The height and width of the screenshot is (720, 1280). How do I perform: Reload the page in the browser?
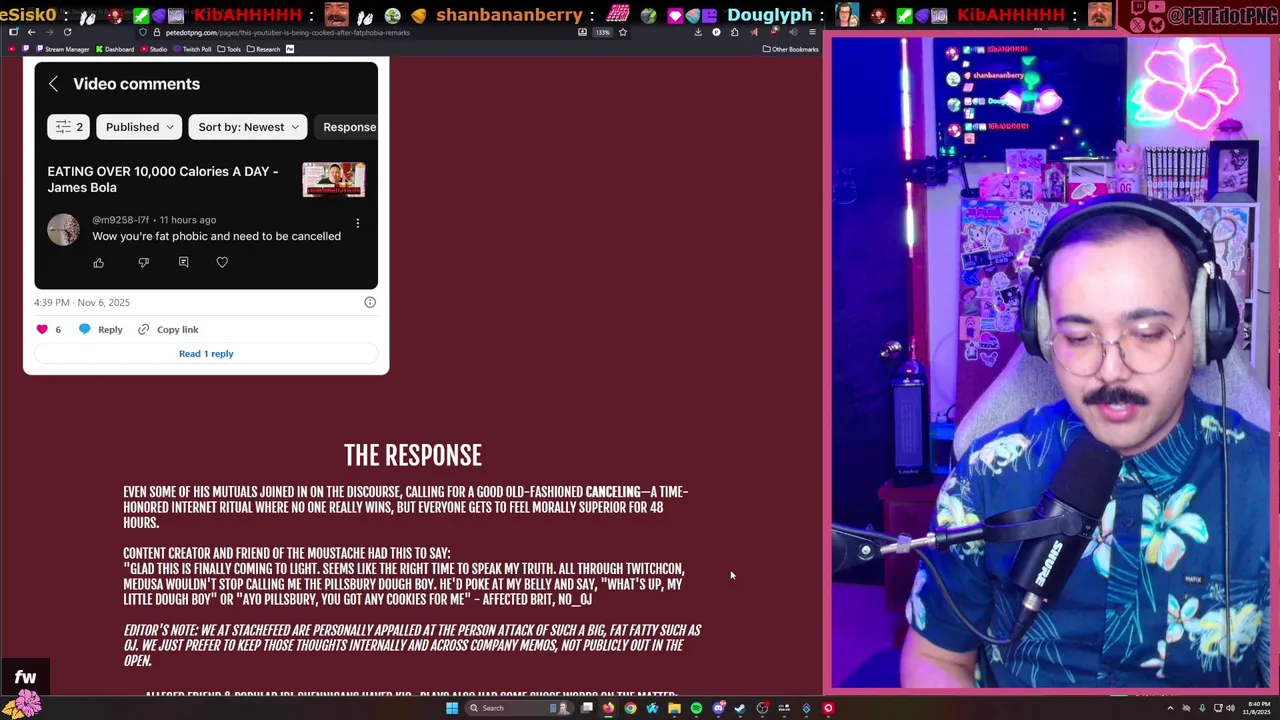[67, 32]
